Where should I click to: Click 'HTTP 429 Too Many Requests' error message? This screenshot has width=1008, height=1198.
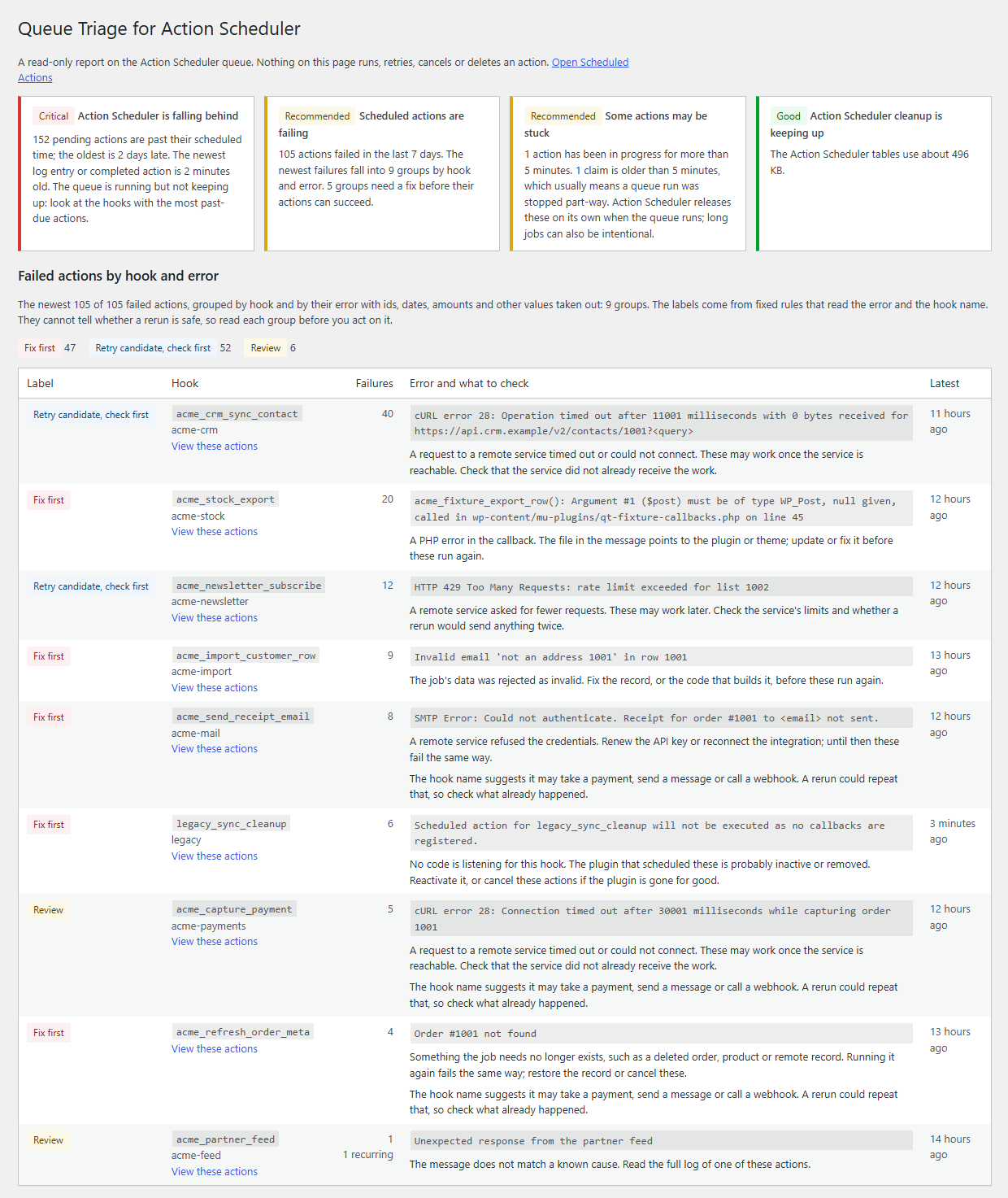[x=661, y=587]
